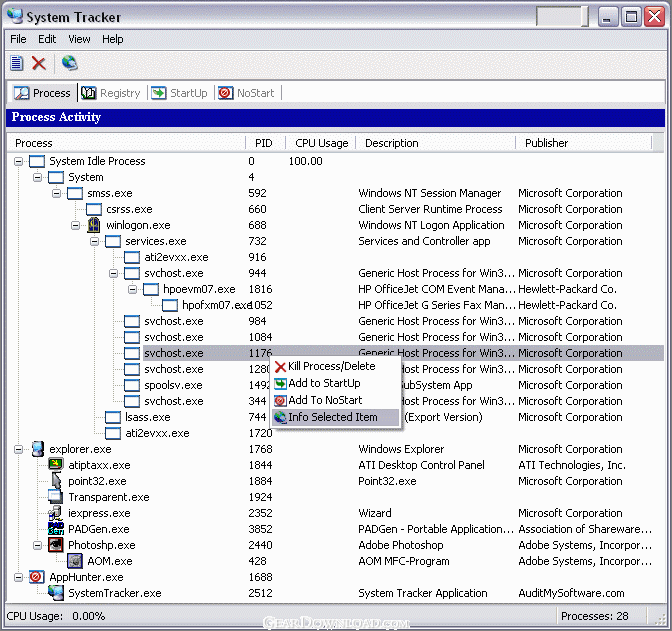Sort by the Publisher column header
This screenshot has width=672, height=631.
pos(583,143)
